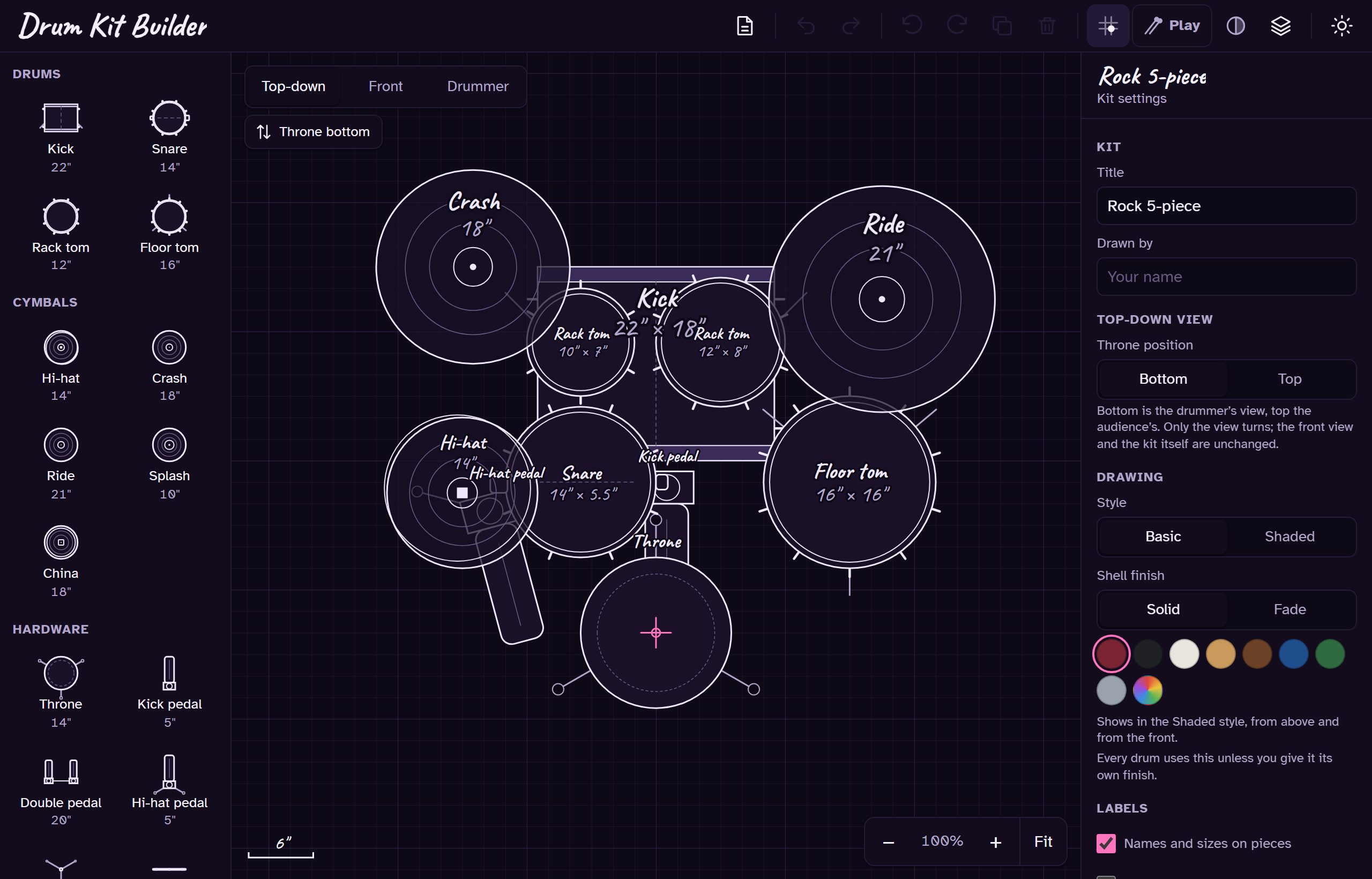
Task: Choose the Ride 21" cymbal palette item
Action: [61, 464]
